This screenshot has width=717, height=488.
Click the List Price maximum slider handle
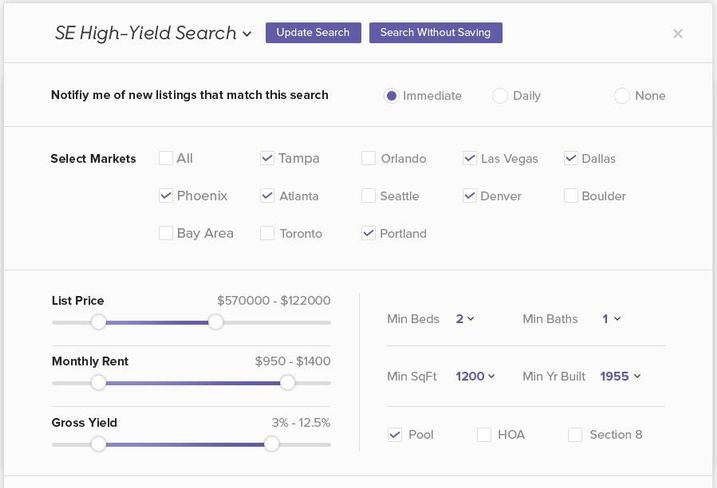[216, 322]
